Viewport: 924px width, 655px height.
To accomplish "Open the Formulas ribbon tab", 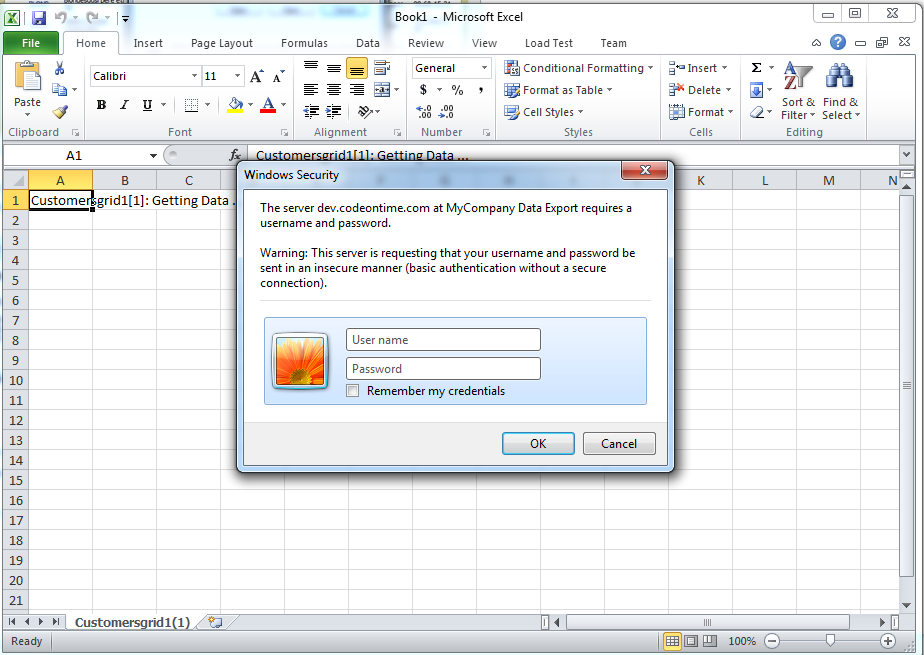I will [x=304, y=43].
